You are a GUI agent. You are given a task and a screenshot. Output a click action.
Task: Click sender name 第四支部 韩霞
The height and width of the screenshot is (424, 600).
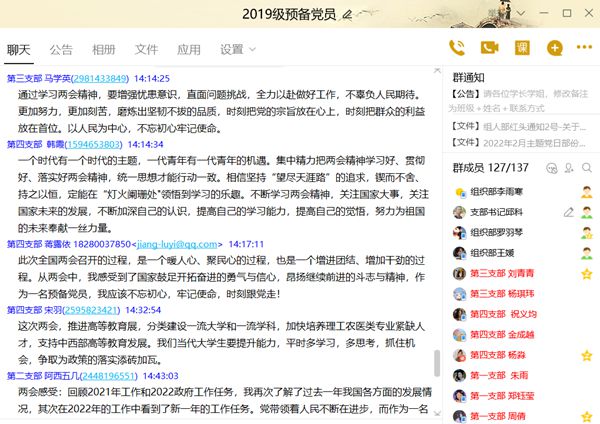(x=36, y=144)
